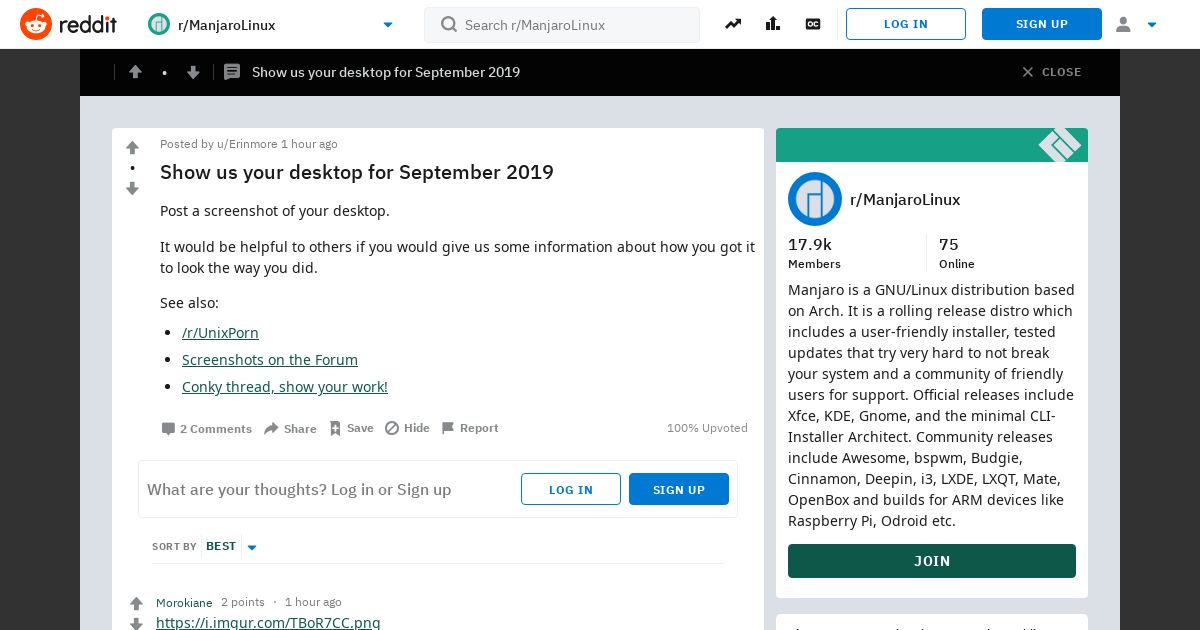Save the post
The width and height of the screenshot is (1200, 630).
coord(351,428)
